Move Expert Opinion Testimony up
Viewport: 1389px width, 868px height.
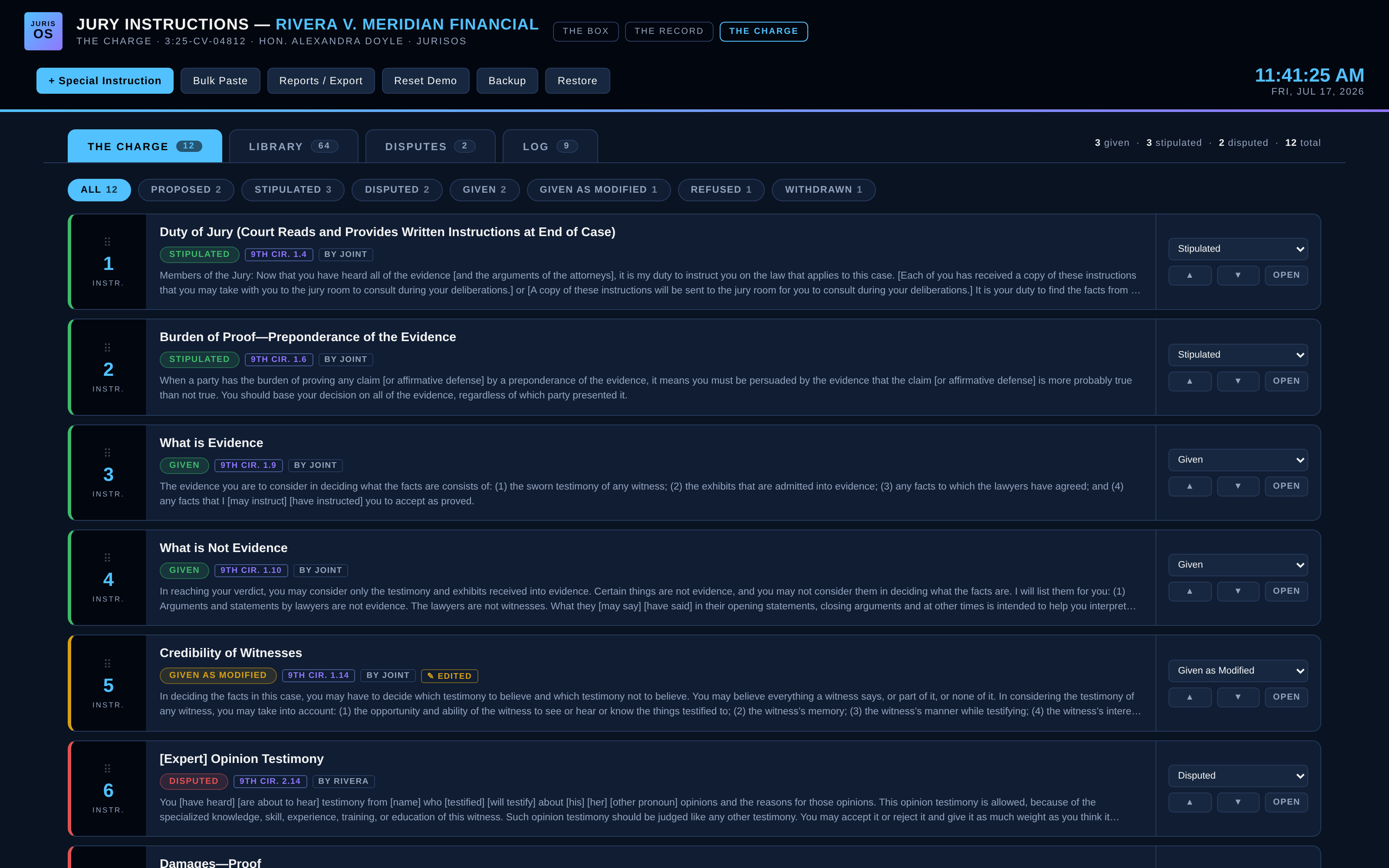pyautogui.click(x=1190, y=802)
